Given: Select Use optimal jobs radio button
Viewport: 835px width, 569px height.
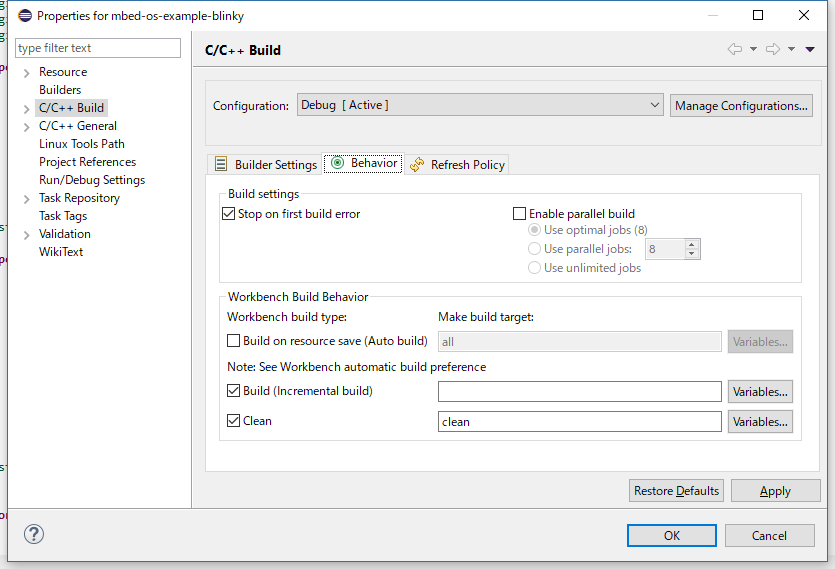Looking at the screenshot, I should [x=534, y=230].
